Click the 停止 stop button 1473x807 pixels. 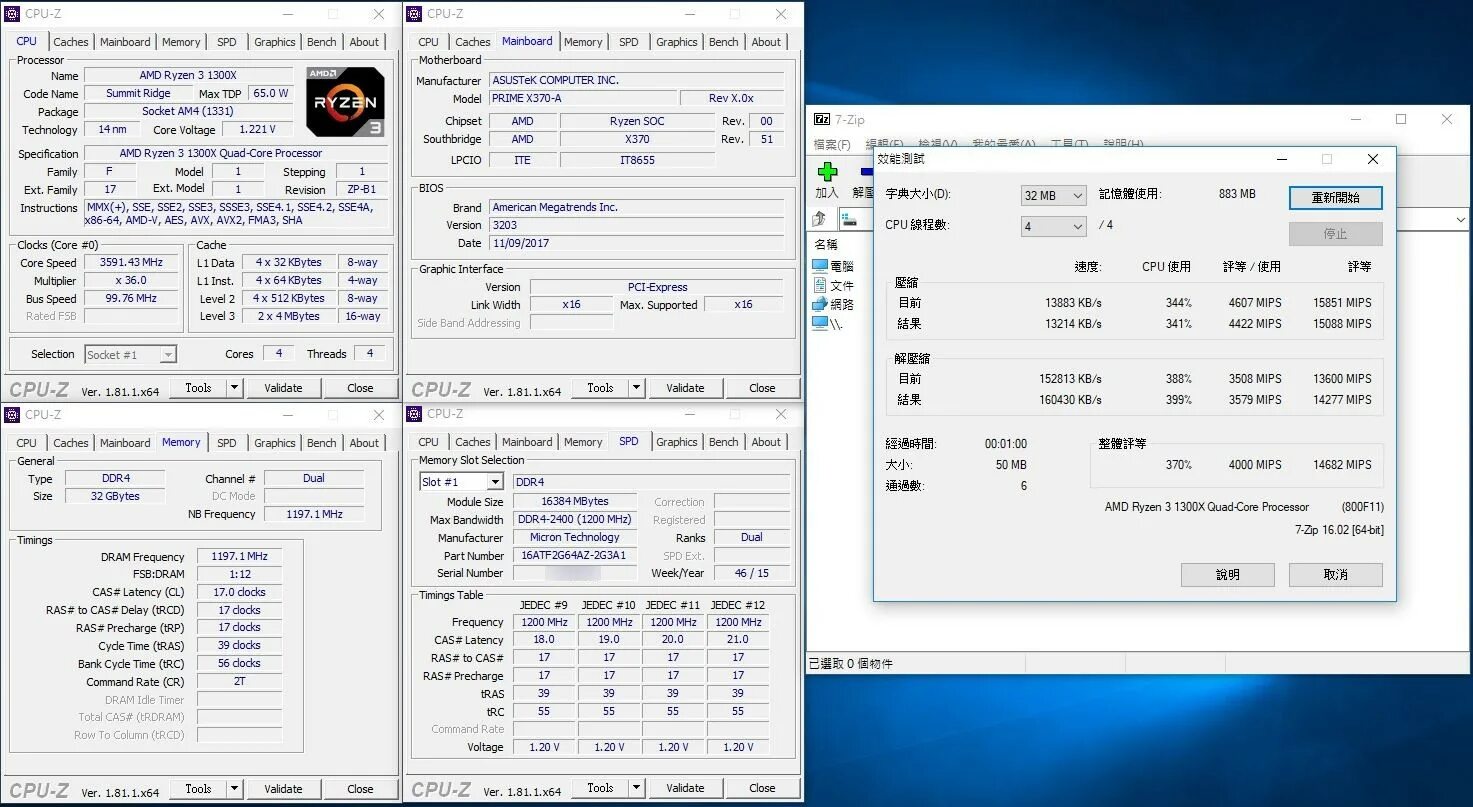point(1336,233)
